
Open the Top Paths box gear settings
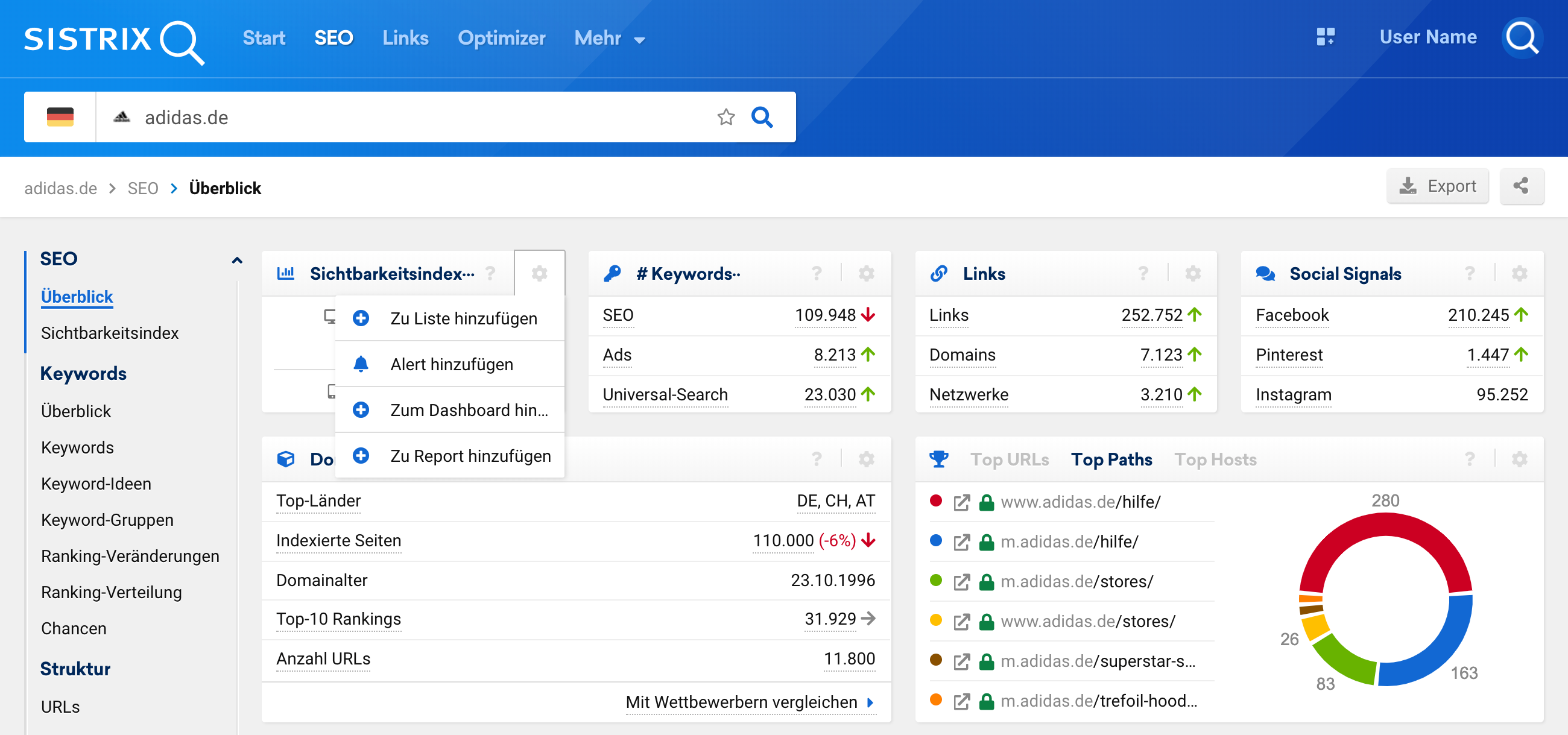click(x=1519, y=459)
